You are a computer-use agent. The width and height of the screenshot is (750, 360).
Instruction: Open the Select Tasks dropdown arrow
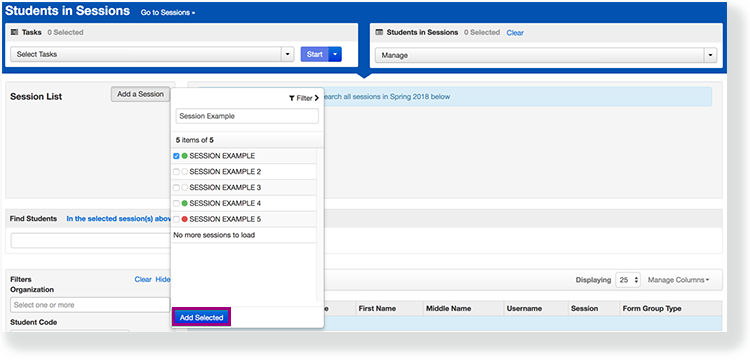(287, 54)
